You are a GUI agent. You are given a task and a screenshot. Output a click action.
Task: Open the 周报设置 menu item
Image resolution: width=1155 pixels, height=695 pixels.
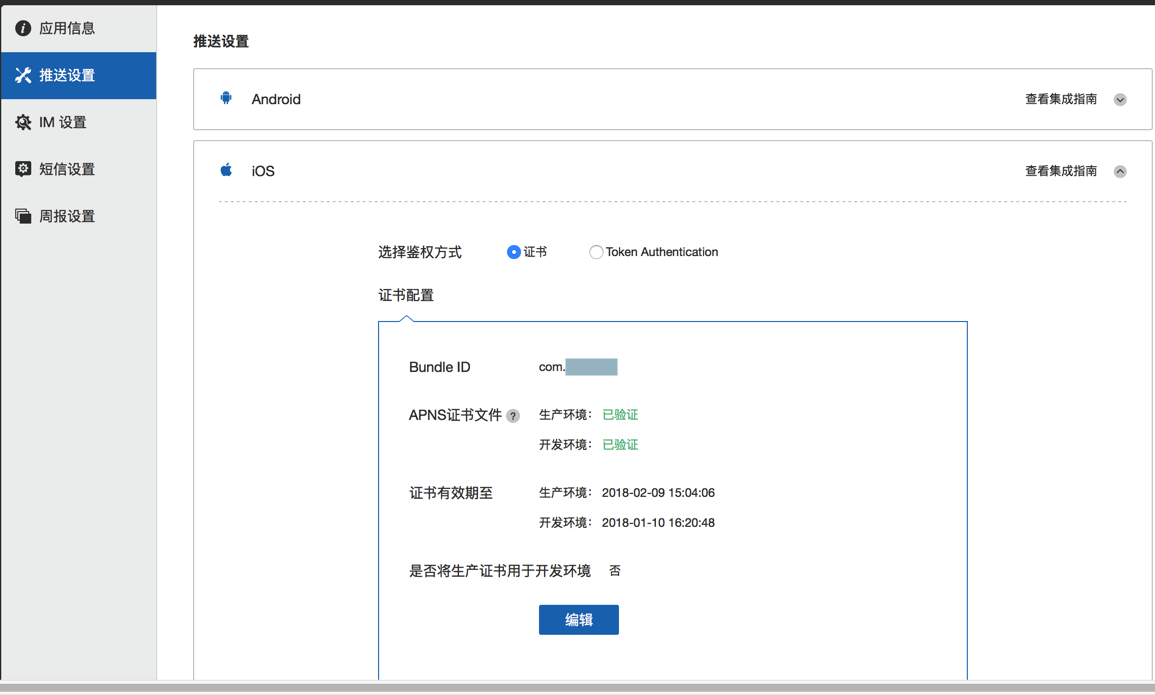pyautogui.click(x=78, y=216)
